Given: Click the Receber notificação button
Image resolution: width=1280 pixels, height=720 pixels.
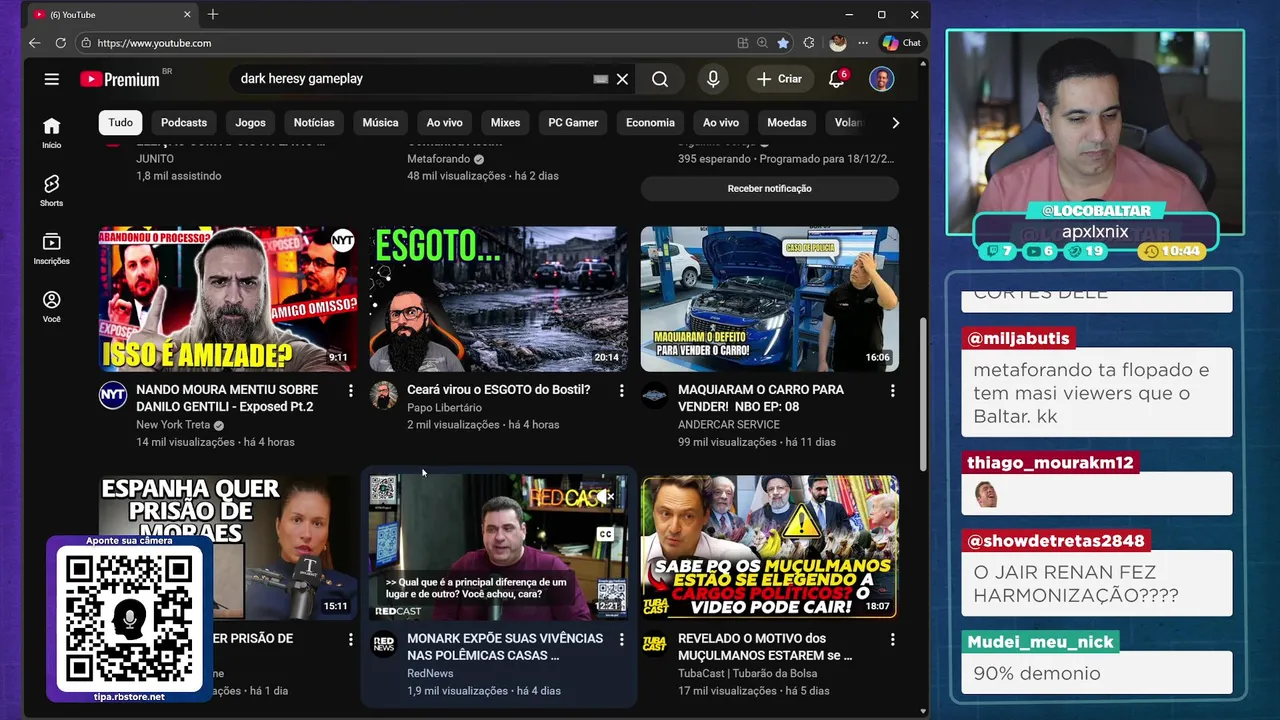Looking at the screenshot, I should pyautogui.click(x=770, y=188).
